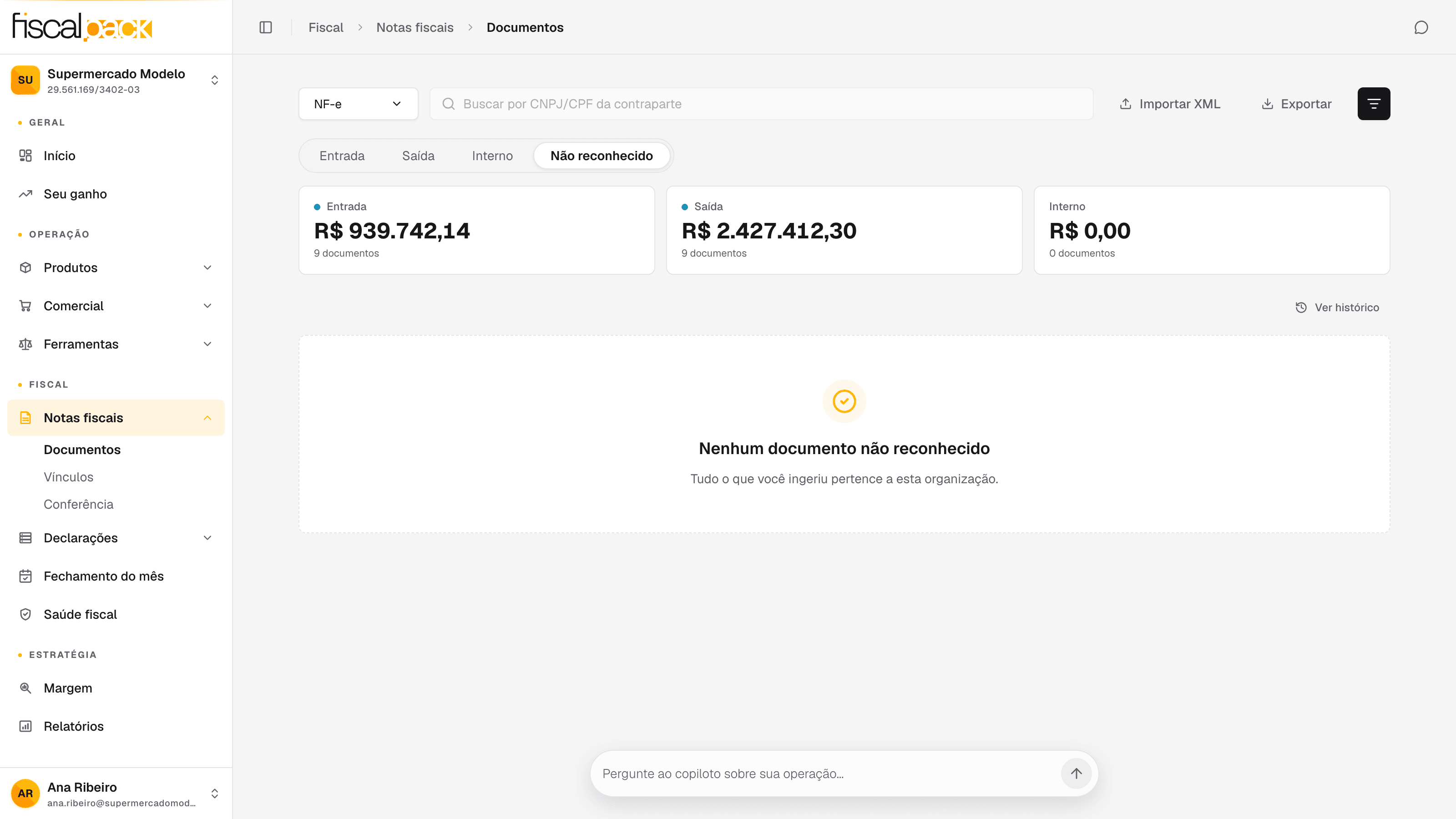1456x819 pixels.
Task: Open the black filter button
Action: [1374, 103]
